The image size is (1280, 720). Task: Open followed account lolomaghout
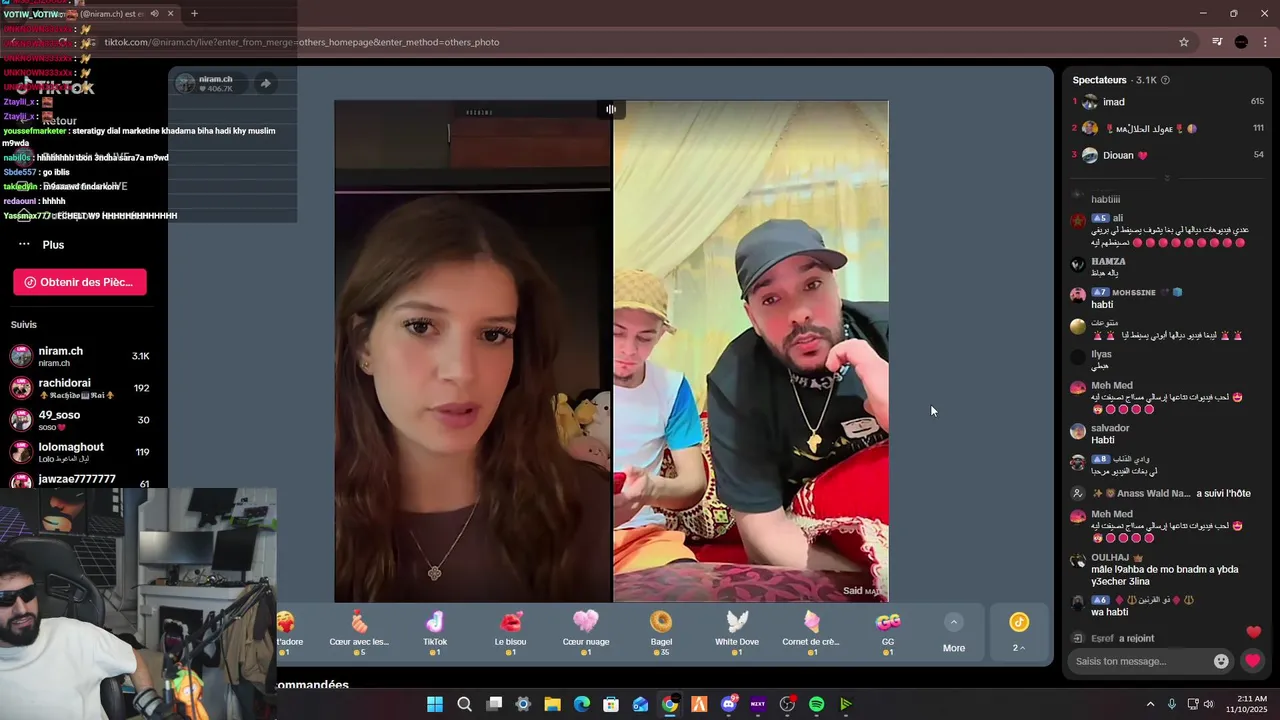[x=80, y=452]
